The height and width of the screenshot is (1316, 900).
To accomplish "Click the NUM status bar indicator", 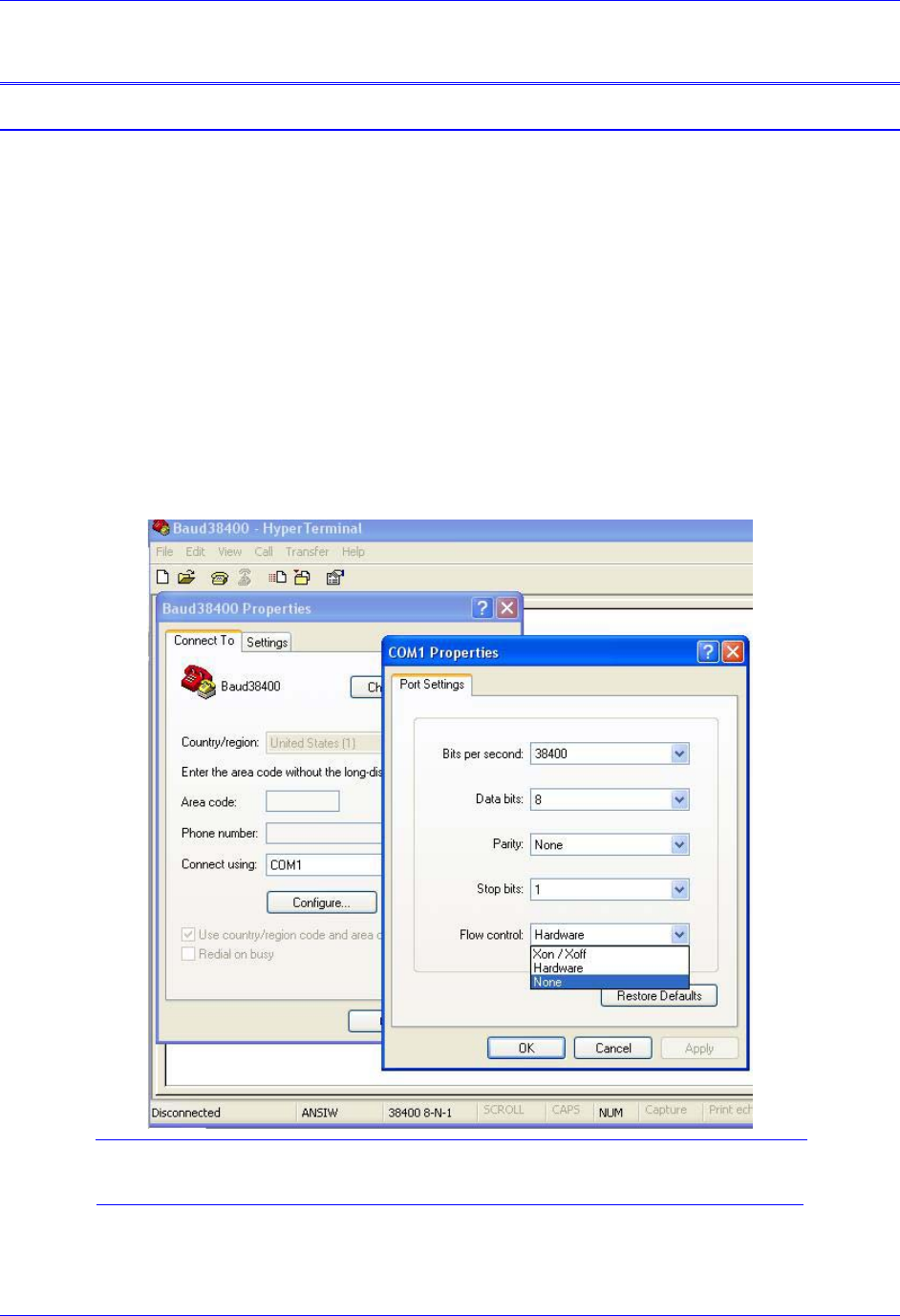I will point(611,1112).
